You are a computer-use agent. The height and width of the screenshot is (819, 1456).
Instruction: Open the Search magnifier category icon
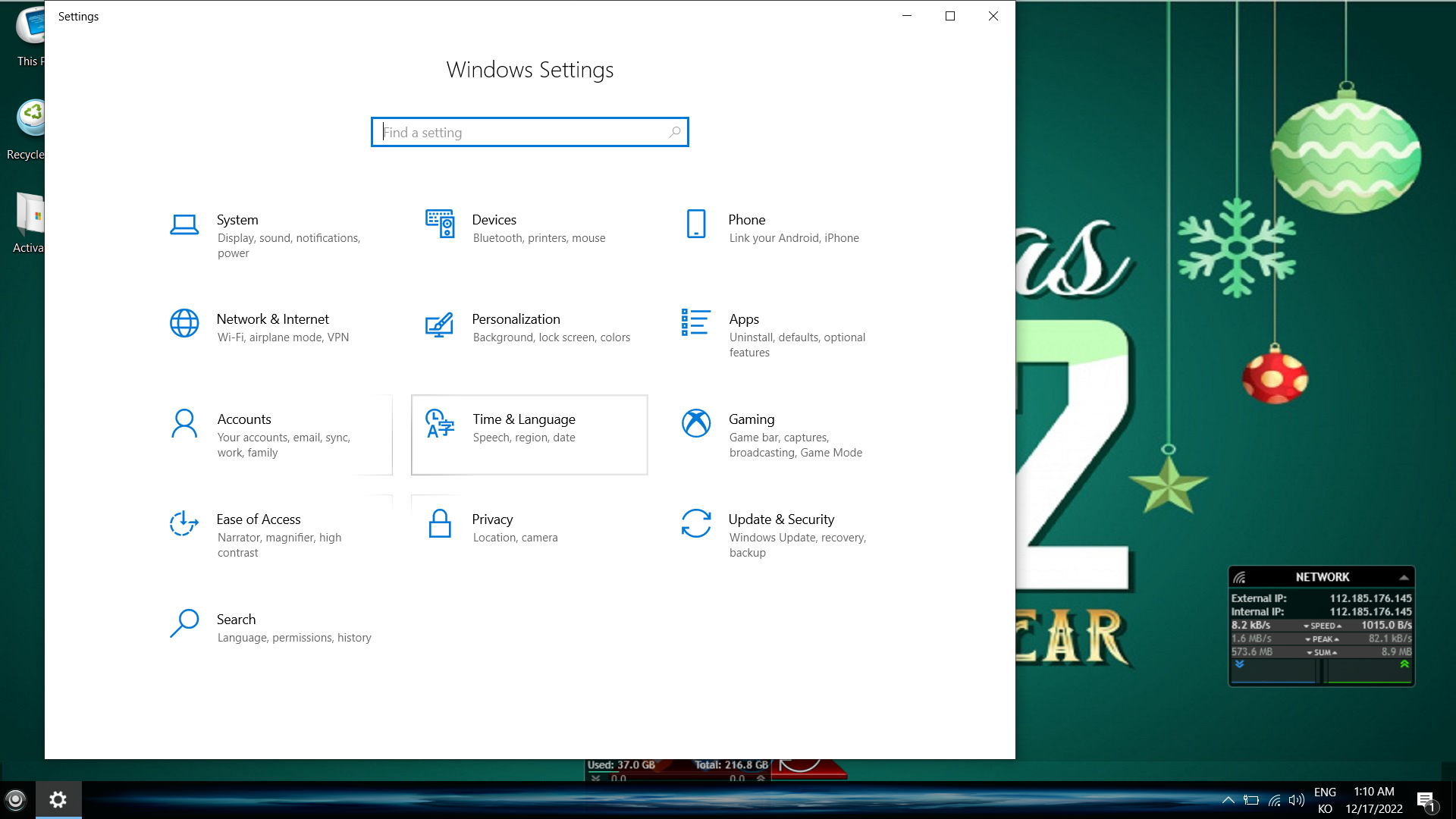(x=184, y=623)
